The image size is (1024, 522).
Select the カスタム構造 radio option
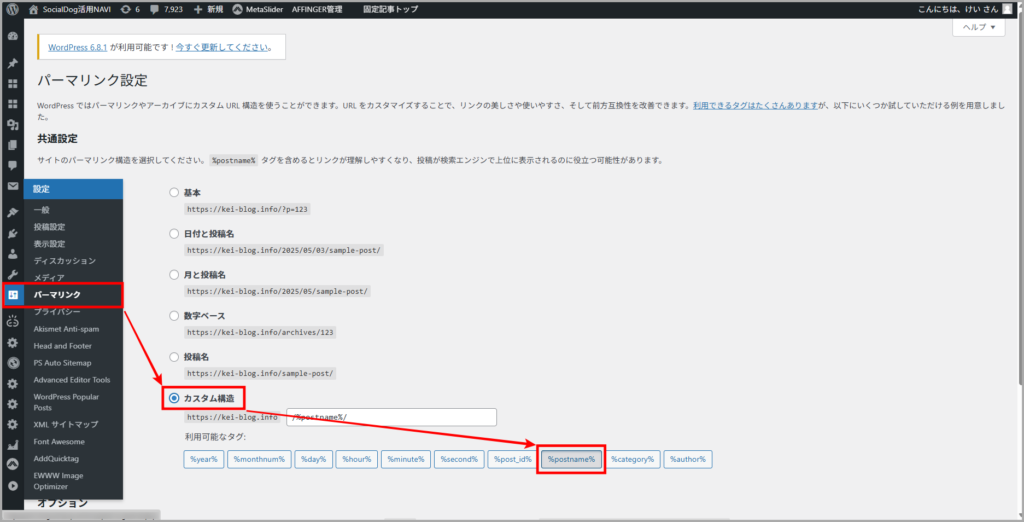click(174, 398)
